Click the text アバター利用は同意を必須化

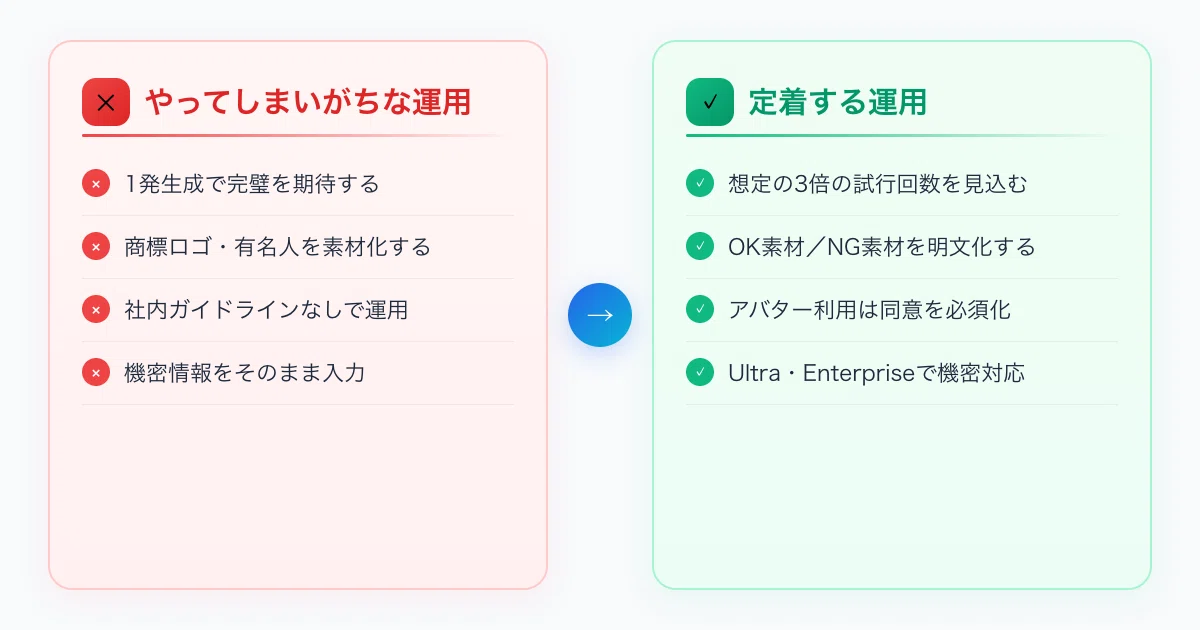point(870,310)
